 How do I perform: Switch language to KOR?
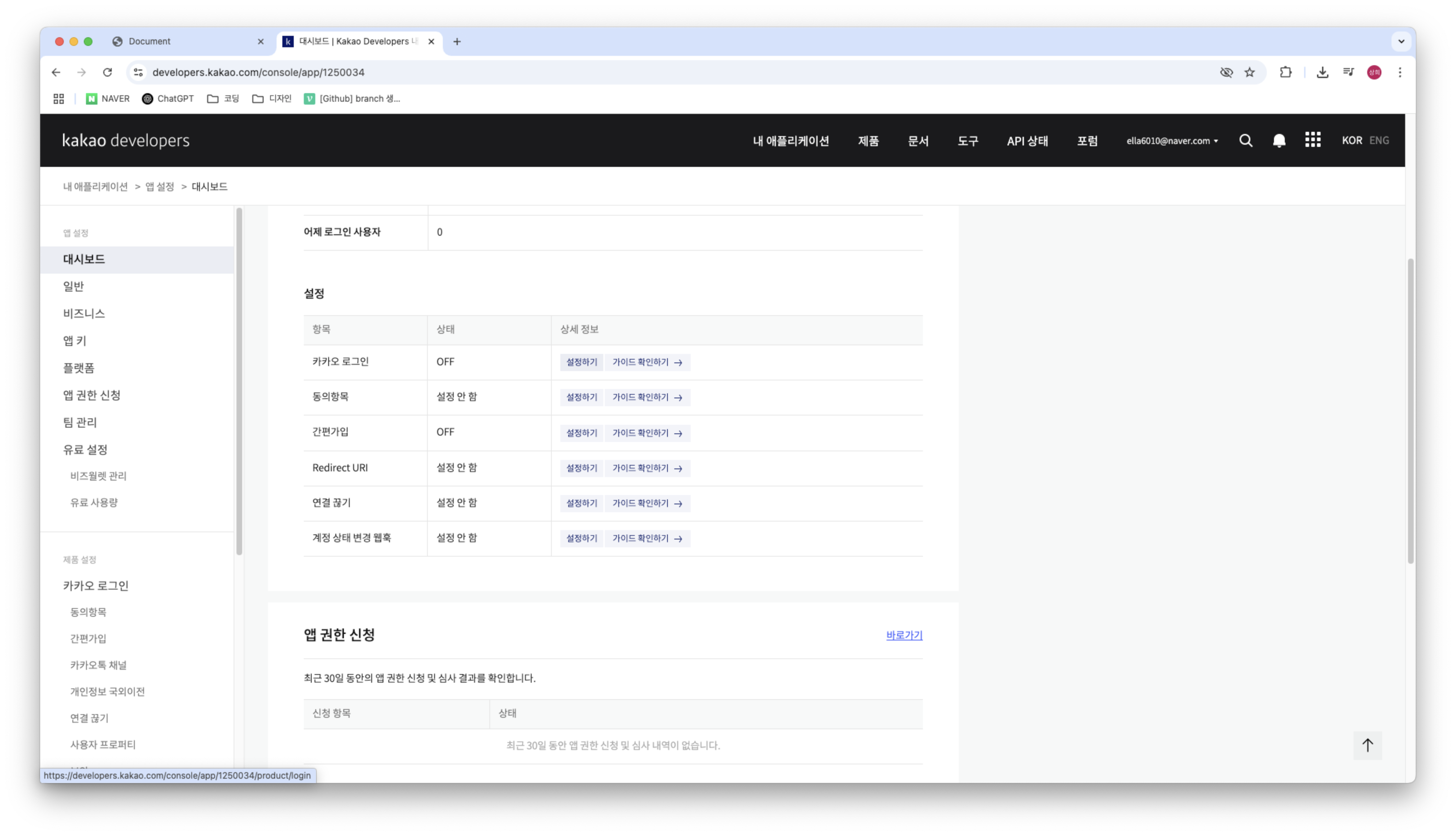1351,141
